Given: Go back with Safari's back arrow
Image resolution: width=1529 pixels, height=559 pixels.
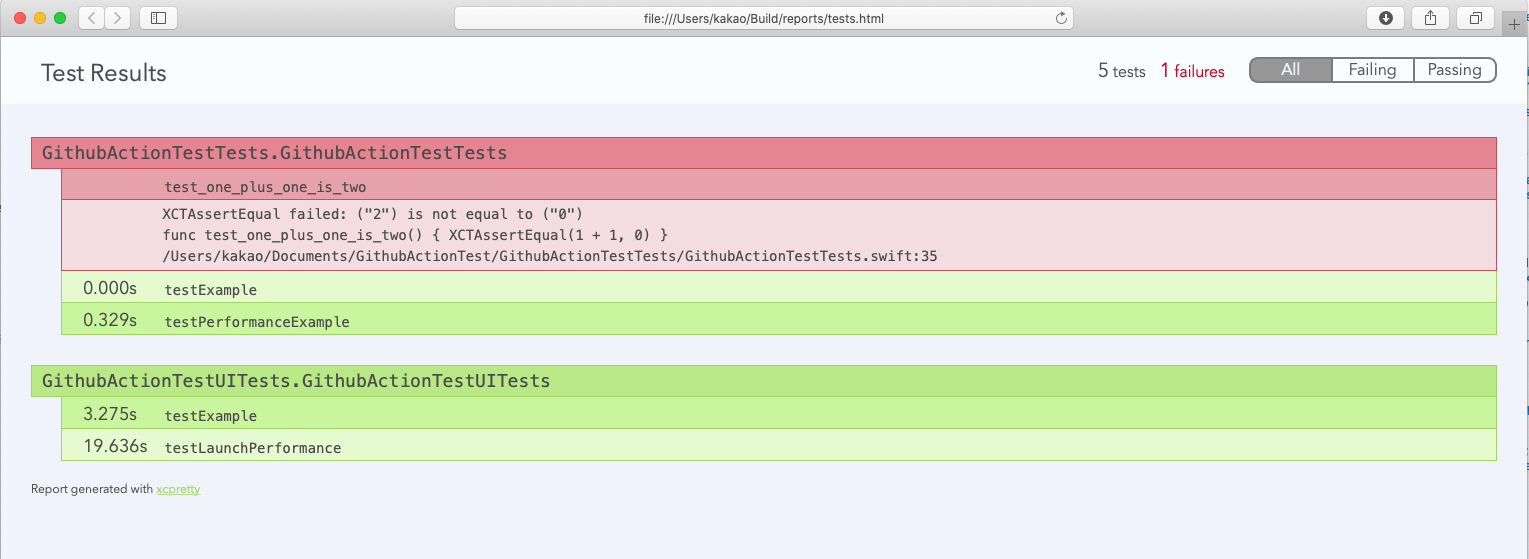Looking at the screenshot, I should tap(91, 18).
